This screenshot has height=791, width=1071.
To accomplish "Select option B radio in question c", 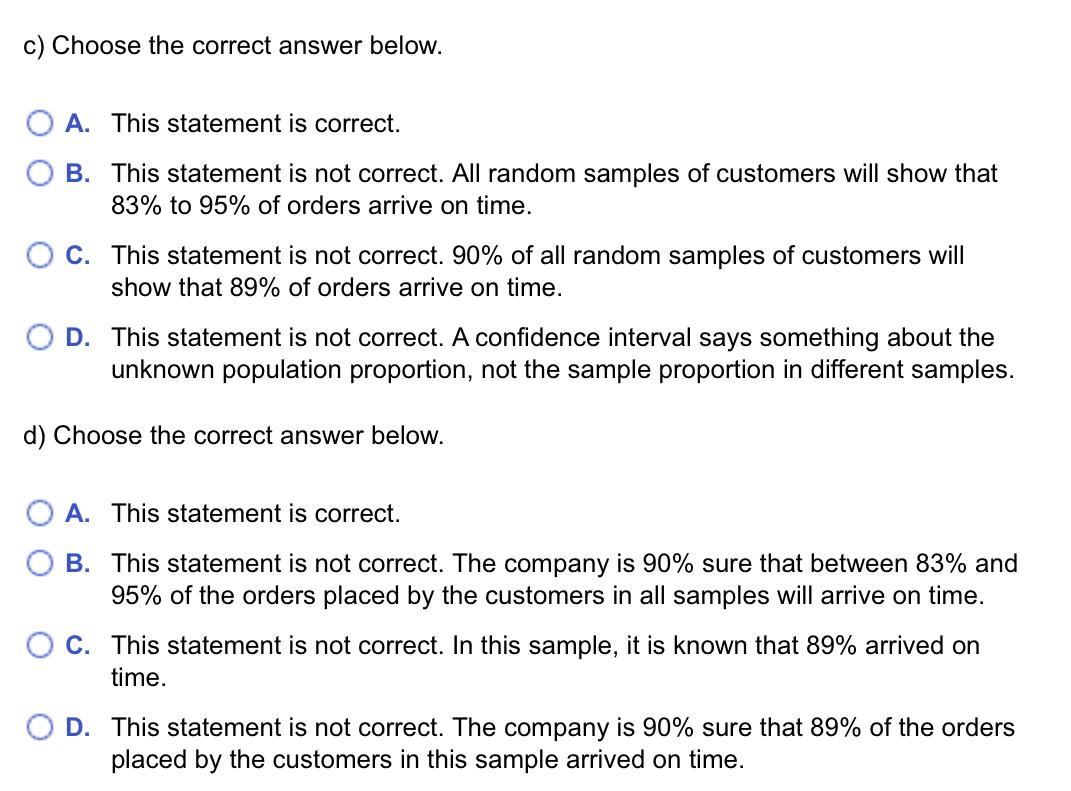I will (x=40, y=174).
